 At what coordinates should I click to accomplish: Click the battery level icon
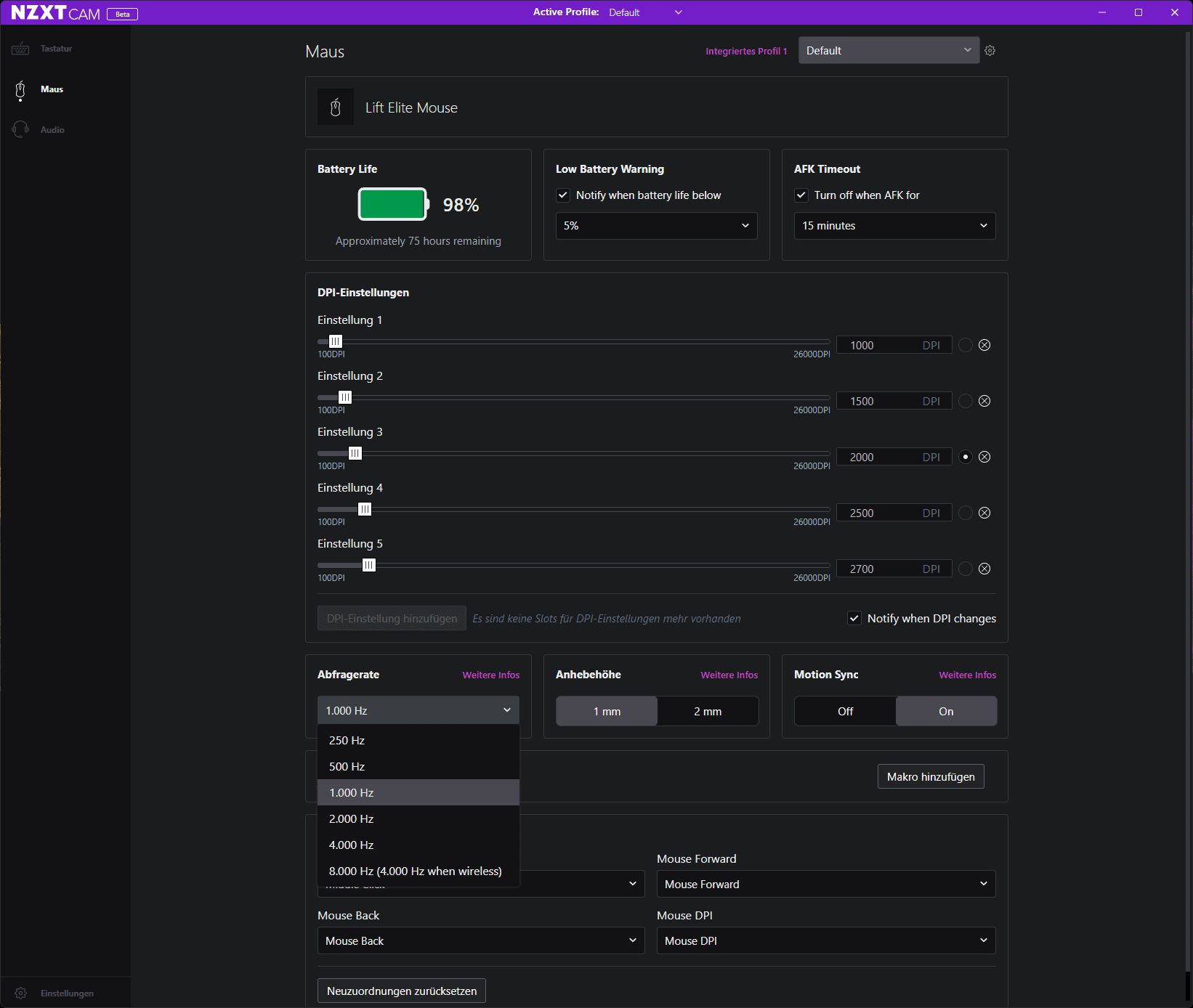(394, 204)
